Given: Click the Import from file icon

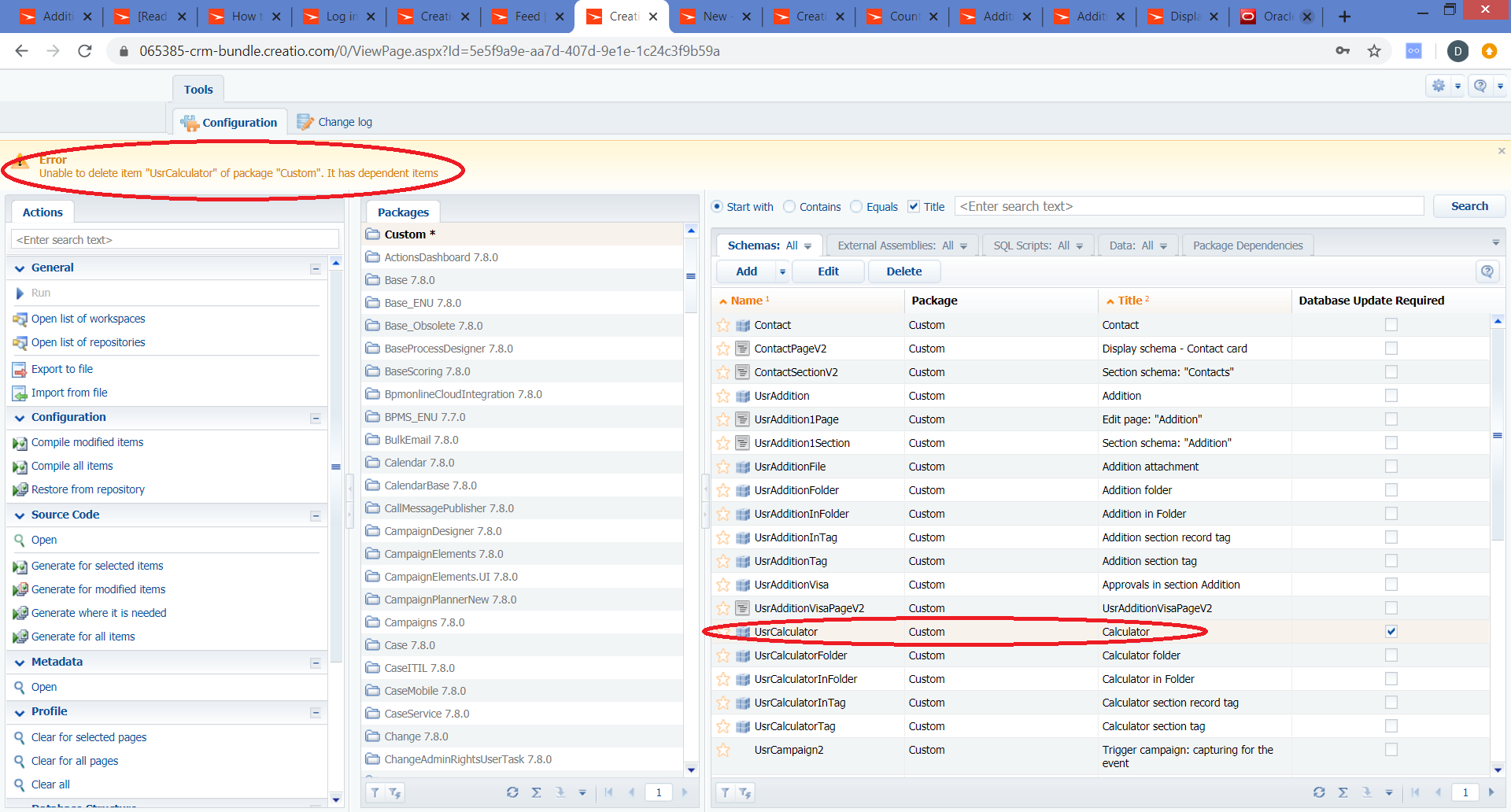Looking at the screenshot, I should (20, 393).
